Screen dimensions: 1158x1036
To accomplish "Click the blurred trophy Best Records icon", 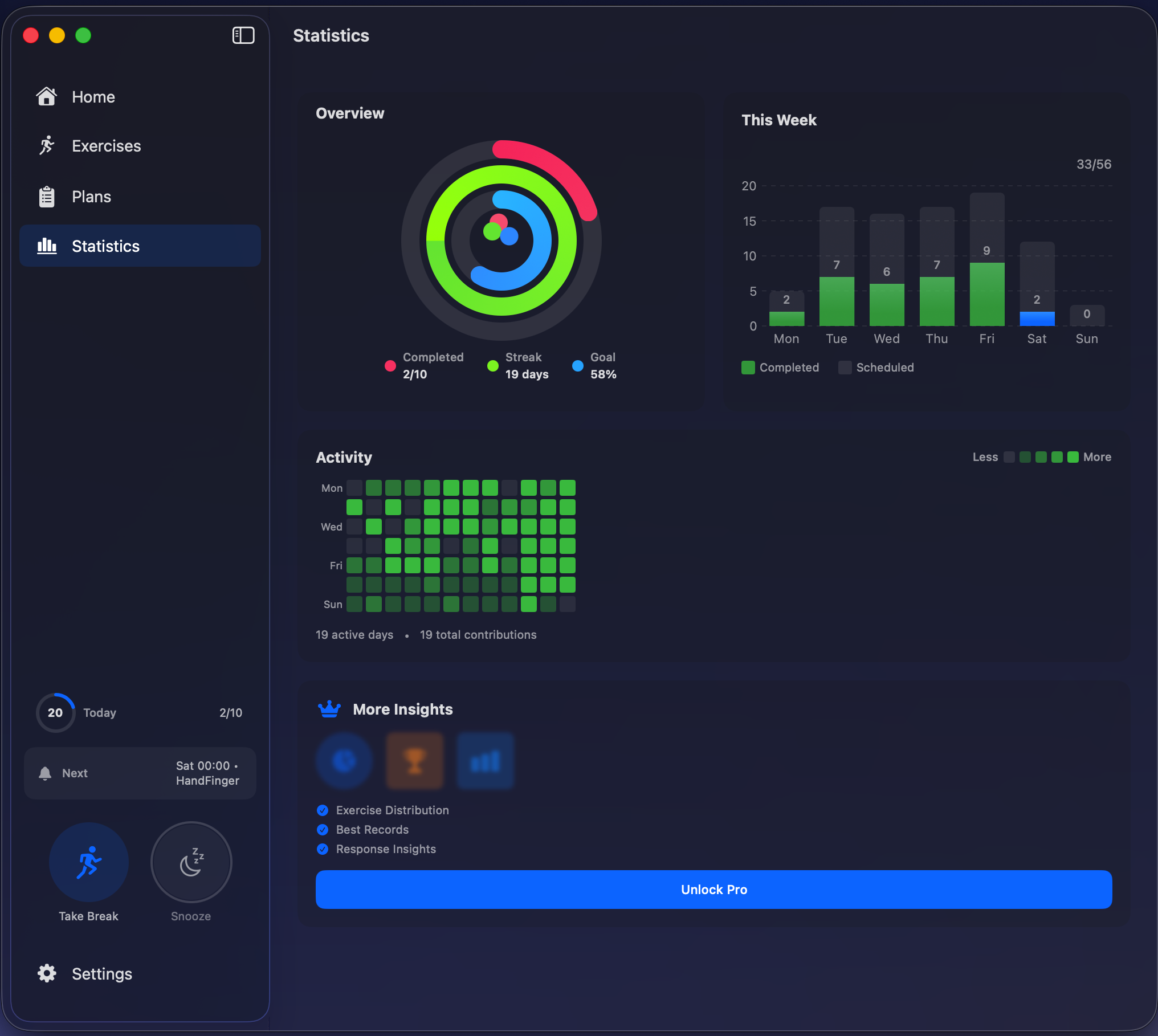I will [x=415, y=761].
